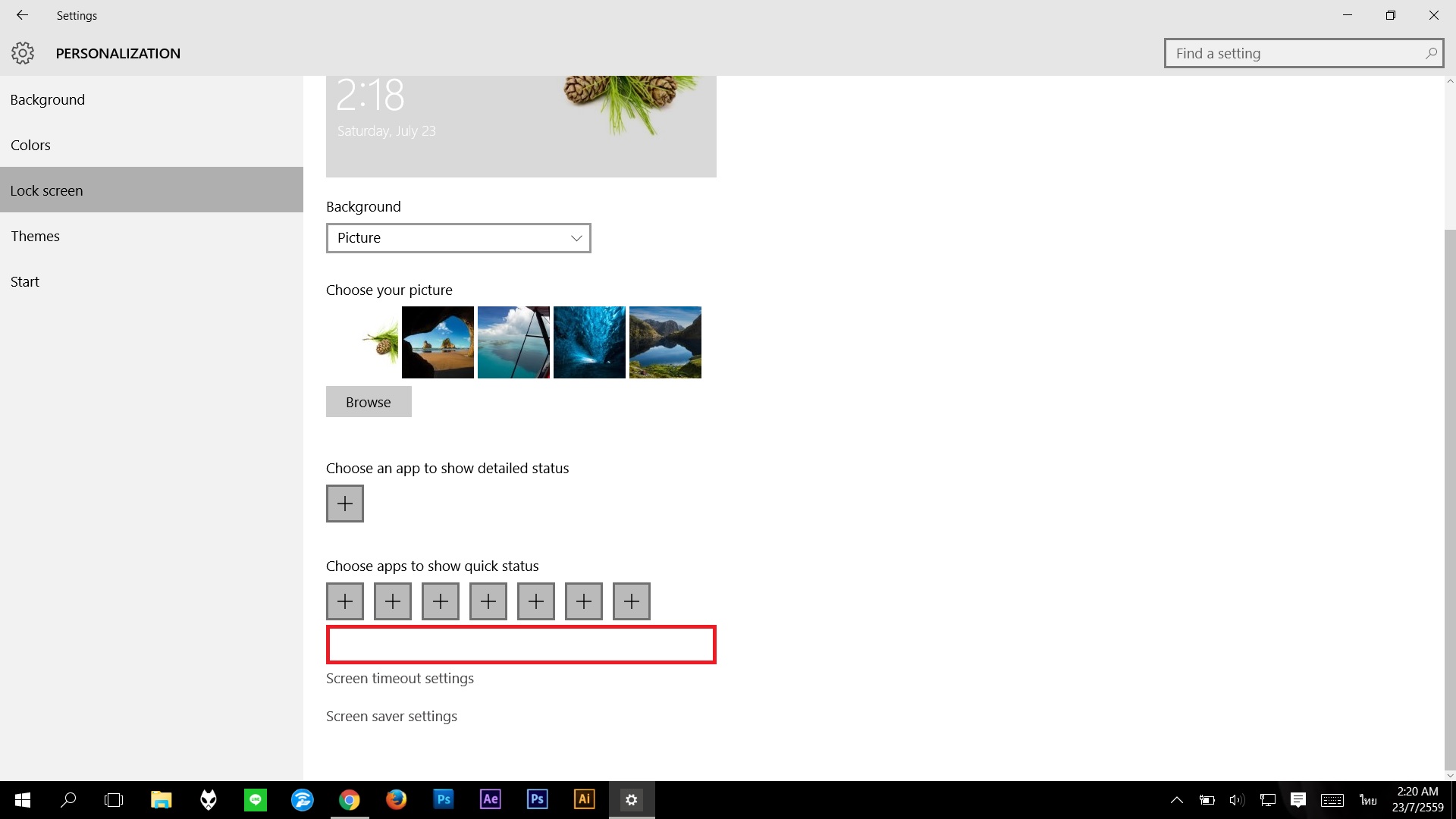Click the fourth quick status plus button
This screenshot has height=819, width=1456.
(488, 601)
